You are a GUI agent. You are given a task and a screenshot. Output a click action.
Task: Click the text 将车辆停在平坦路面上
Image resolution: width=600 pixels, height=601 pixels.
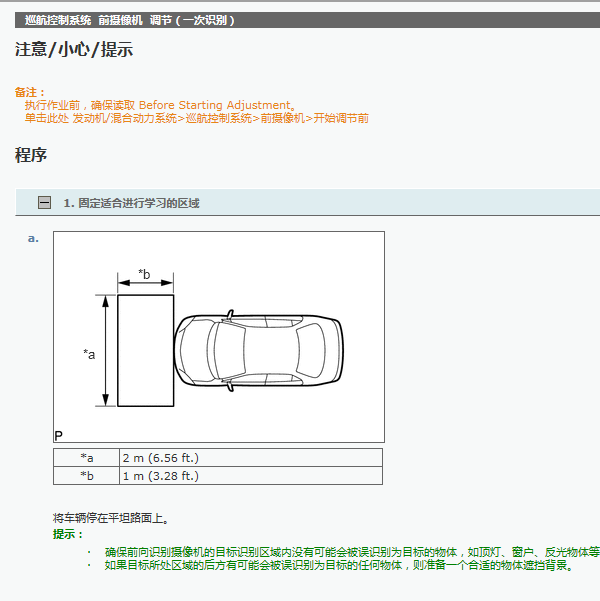click(x=111, y=518)
